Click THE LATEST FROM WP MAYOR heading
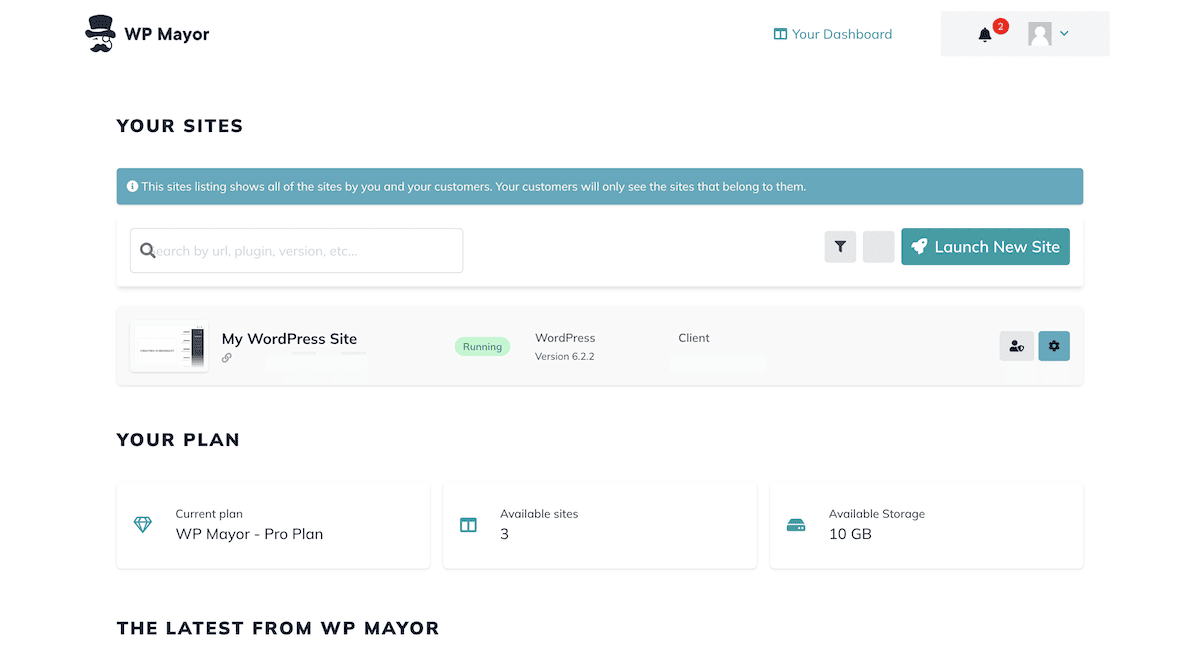 tap(278, 628)
